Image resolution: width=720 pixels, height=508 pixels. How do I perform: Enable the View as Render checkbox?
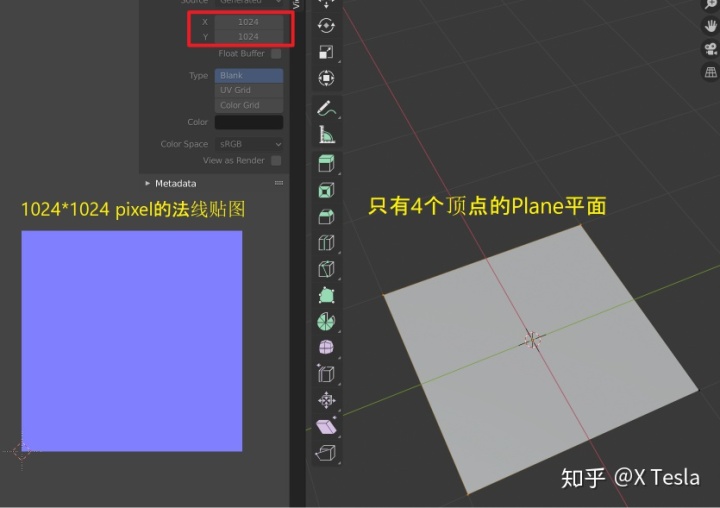(x=276, y=160)
